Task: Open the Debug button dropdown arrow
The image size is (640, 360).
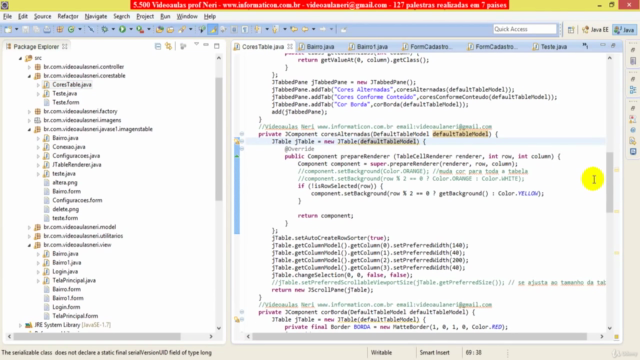Action: (x=113, y=29)
